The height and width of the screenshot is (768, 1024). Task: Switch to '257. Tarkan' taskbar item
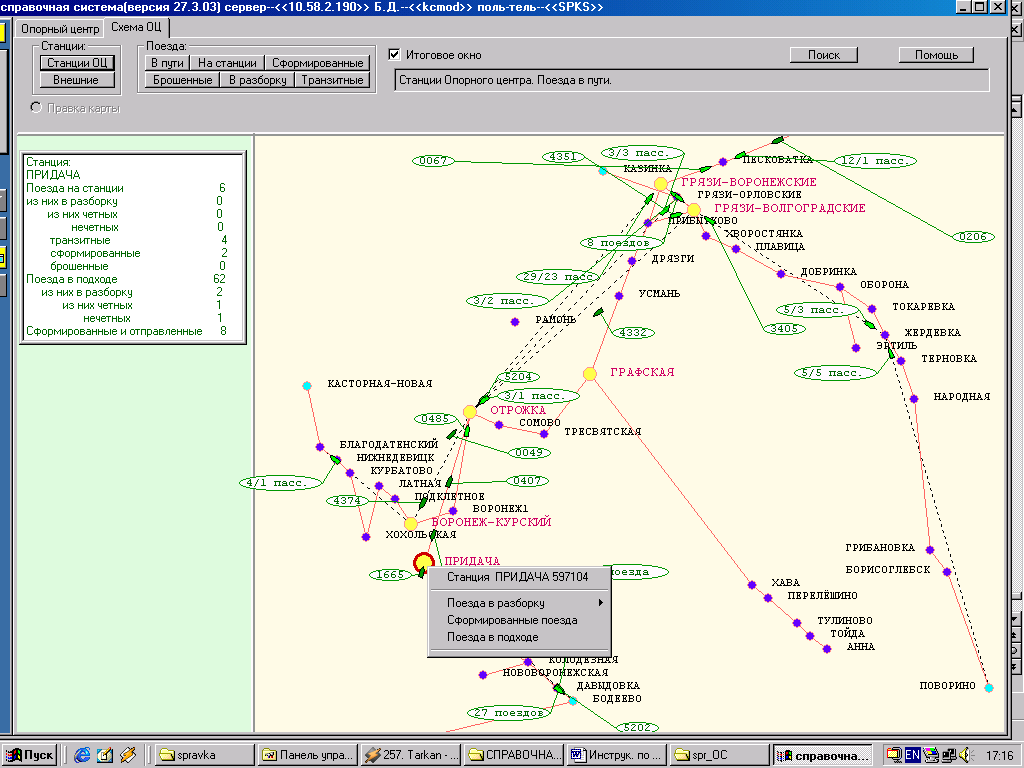coord(411,755)
